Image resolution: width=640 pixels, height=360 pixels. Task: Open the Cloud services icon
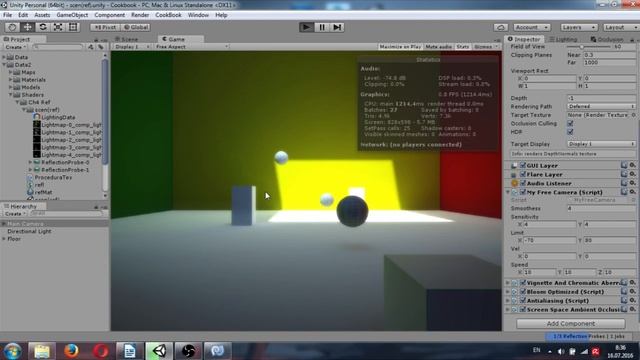tap(501, 27)
